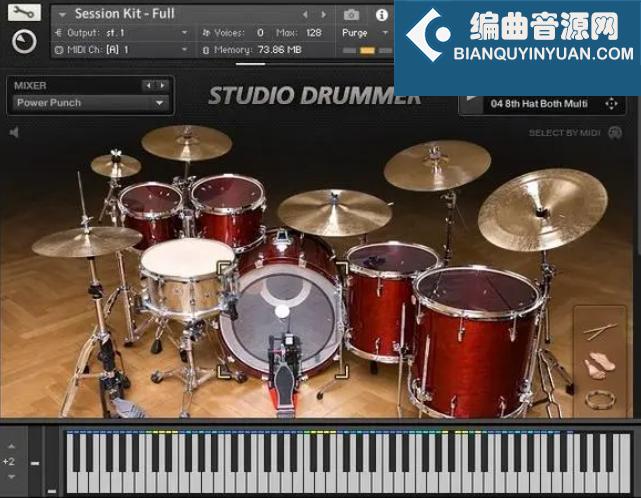Select the tambourine icon
Screen dimensions: 641x498
click(x=600, y=400)
